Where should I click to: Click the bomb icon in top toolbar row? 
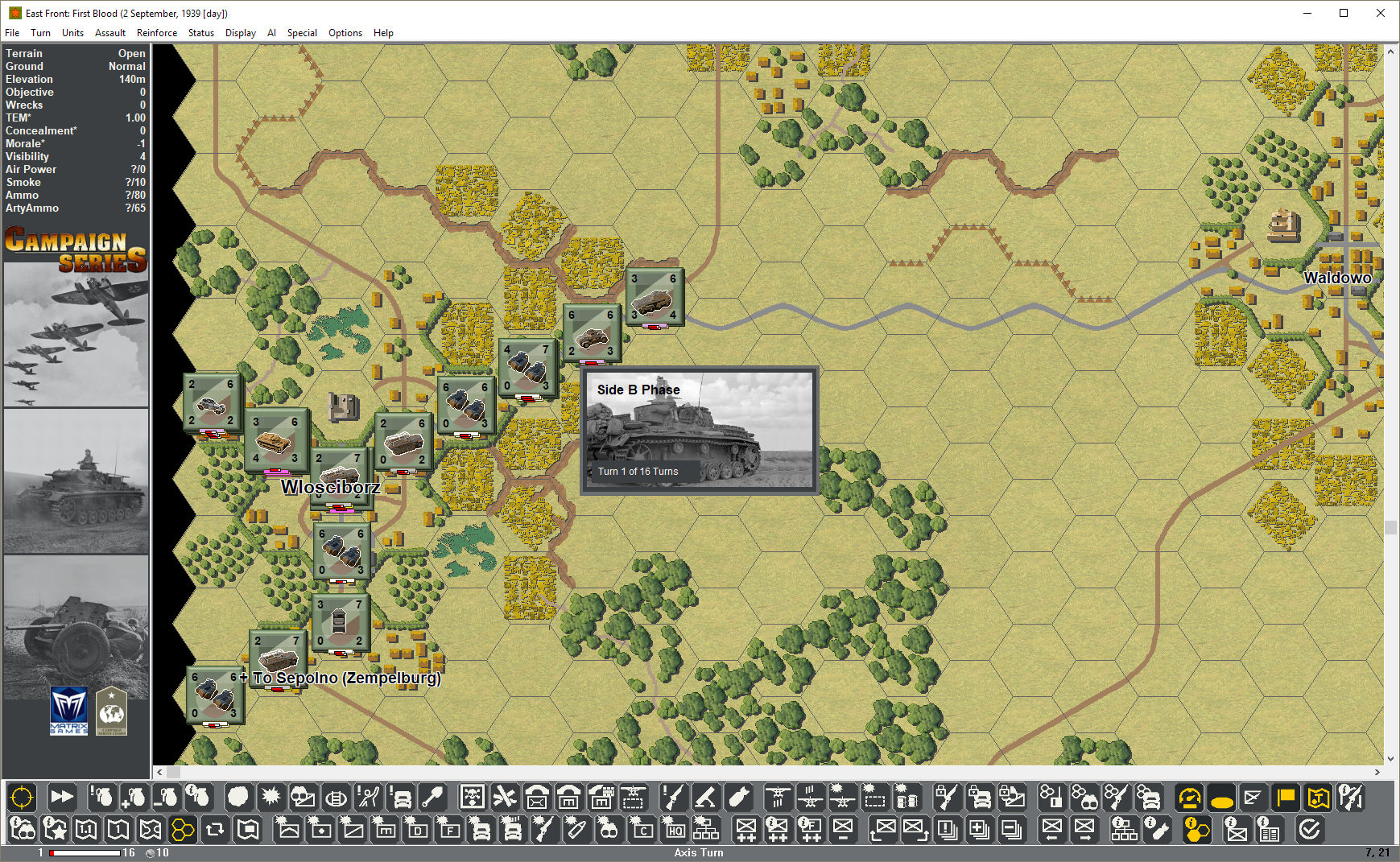[x=738, y=798]
